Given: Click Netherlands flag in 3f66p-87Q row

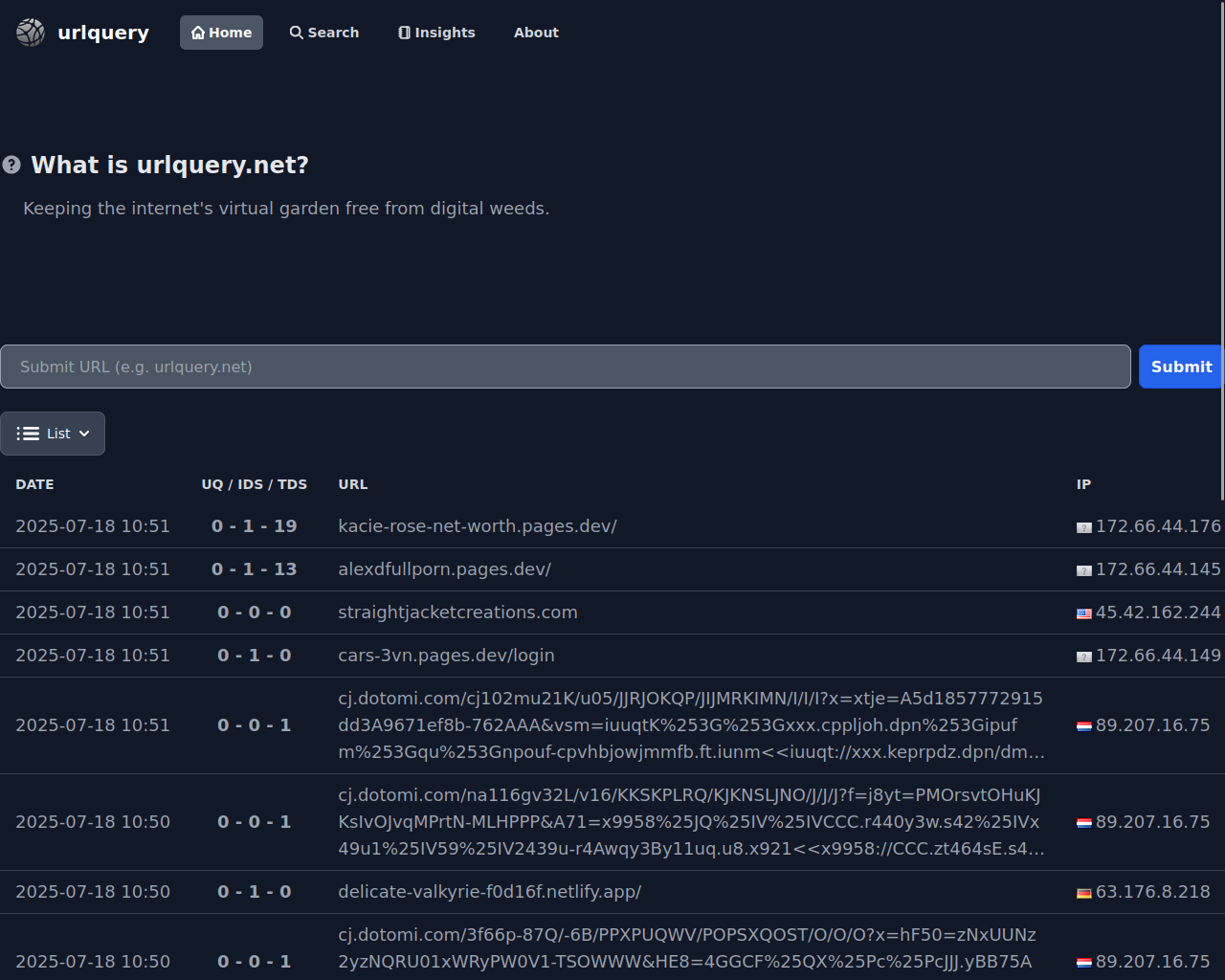Looking at the screenshot, I should 1084,963.
